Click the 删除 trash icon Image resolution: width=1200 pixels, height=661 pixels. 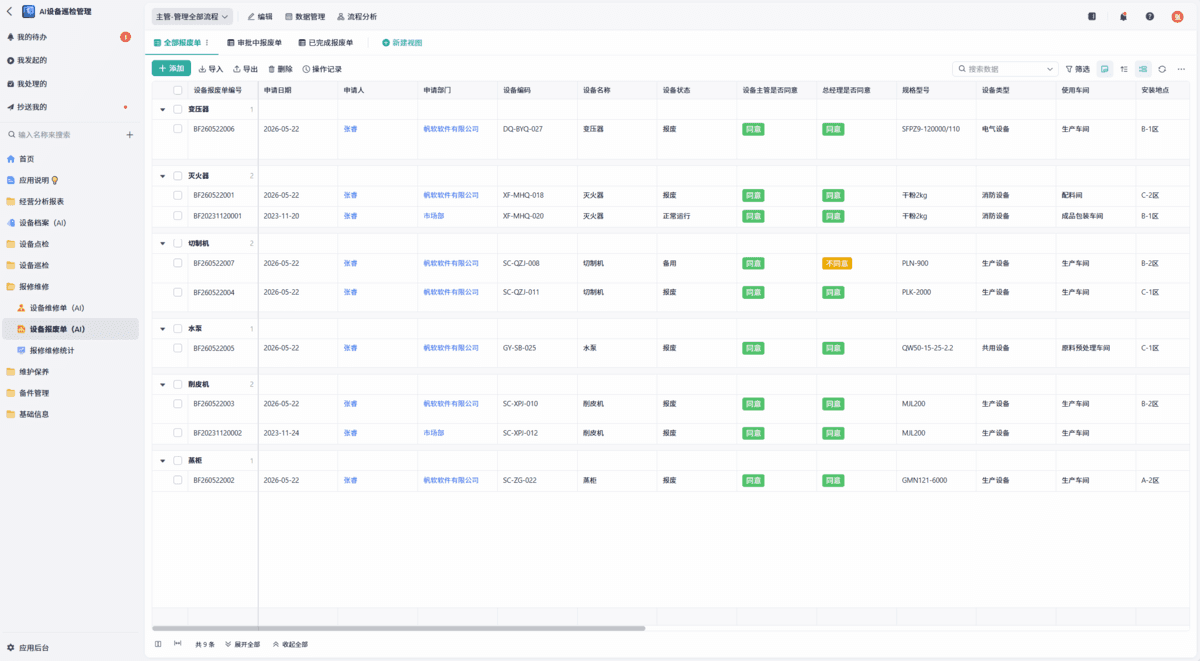(272, 69)
